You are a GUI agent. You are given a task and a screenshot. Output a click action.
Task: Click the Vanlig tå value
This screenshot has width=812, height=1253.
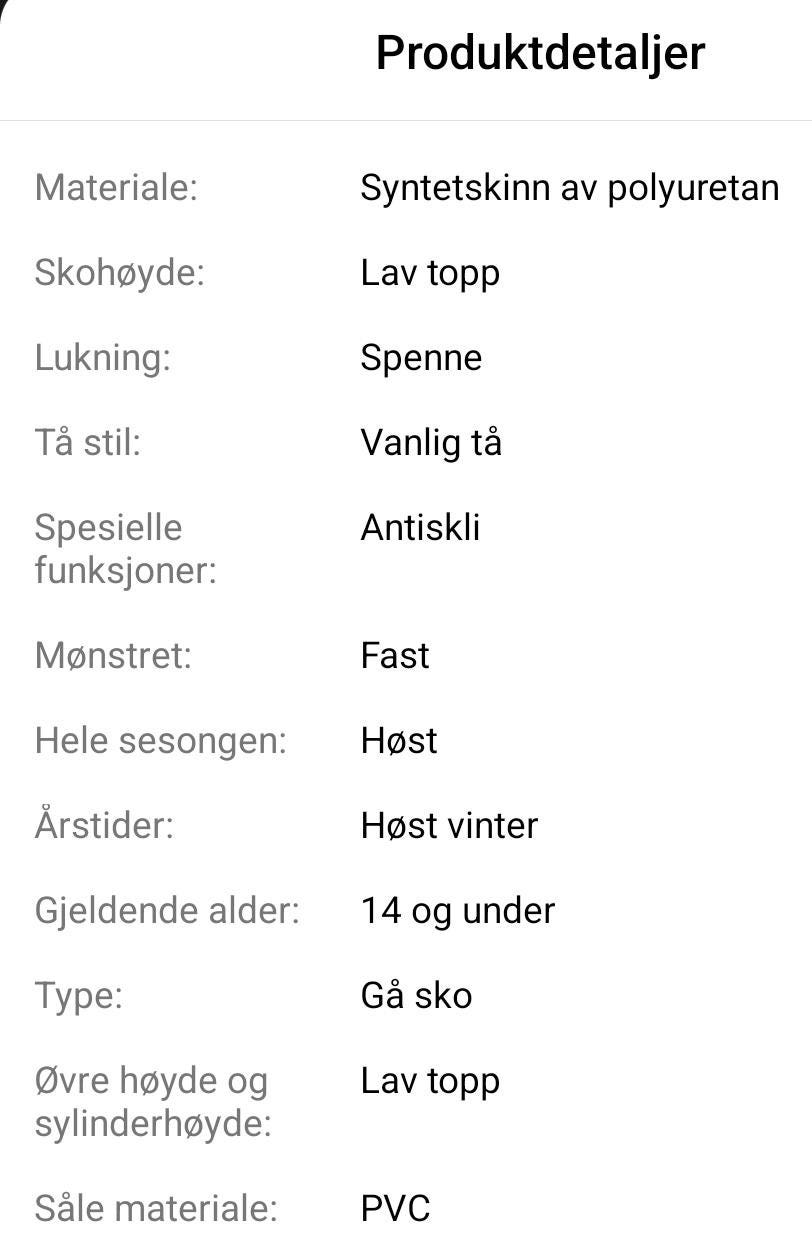[431, 444]
